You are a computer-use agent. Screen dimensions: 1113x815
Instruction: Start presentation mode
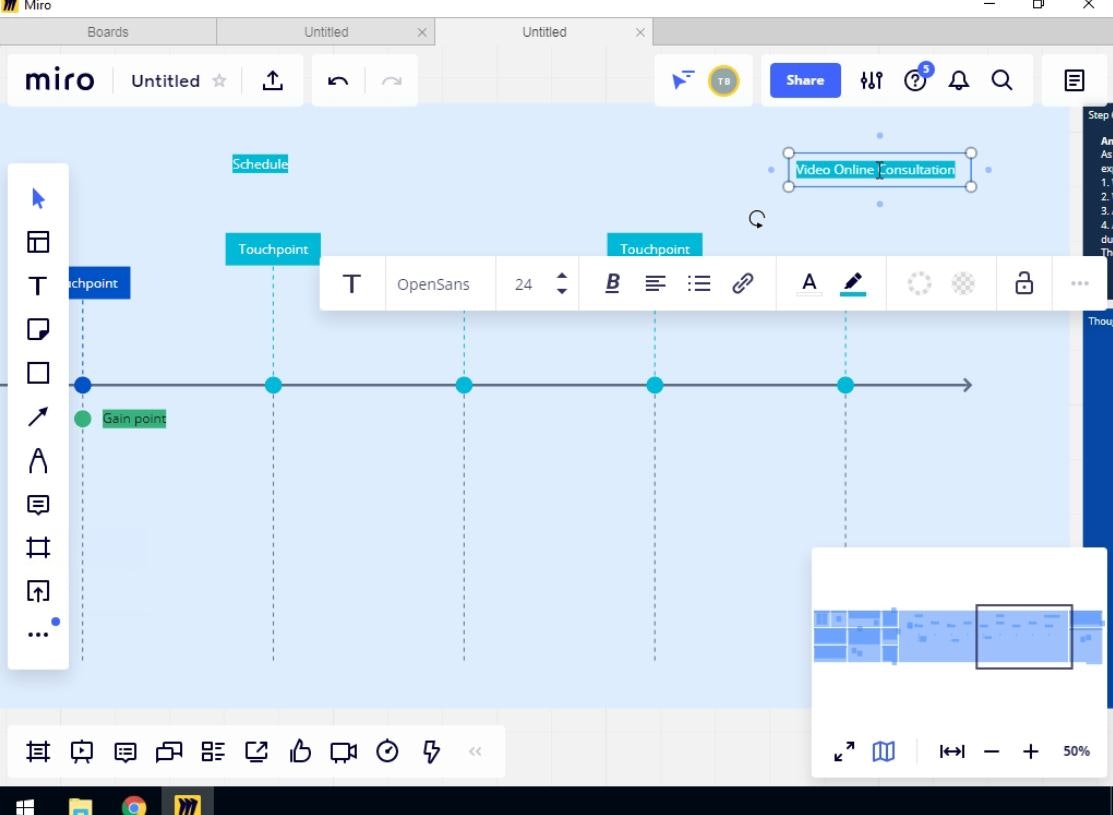[x=82, y=751]
